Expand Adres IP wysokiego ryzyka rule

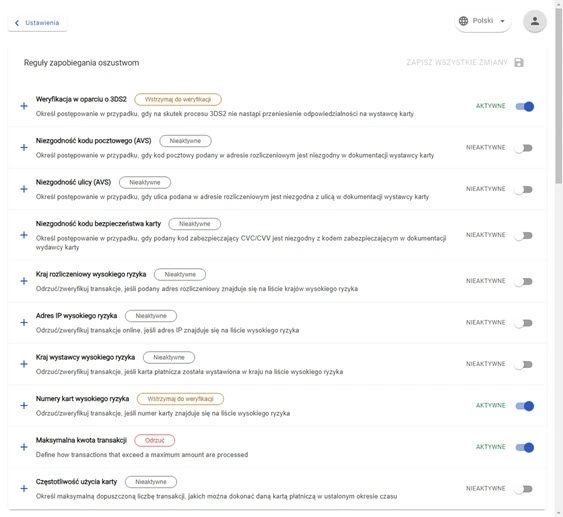pos(24,322)
